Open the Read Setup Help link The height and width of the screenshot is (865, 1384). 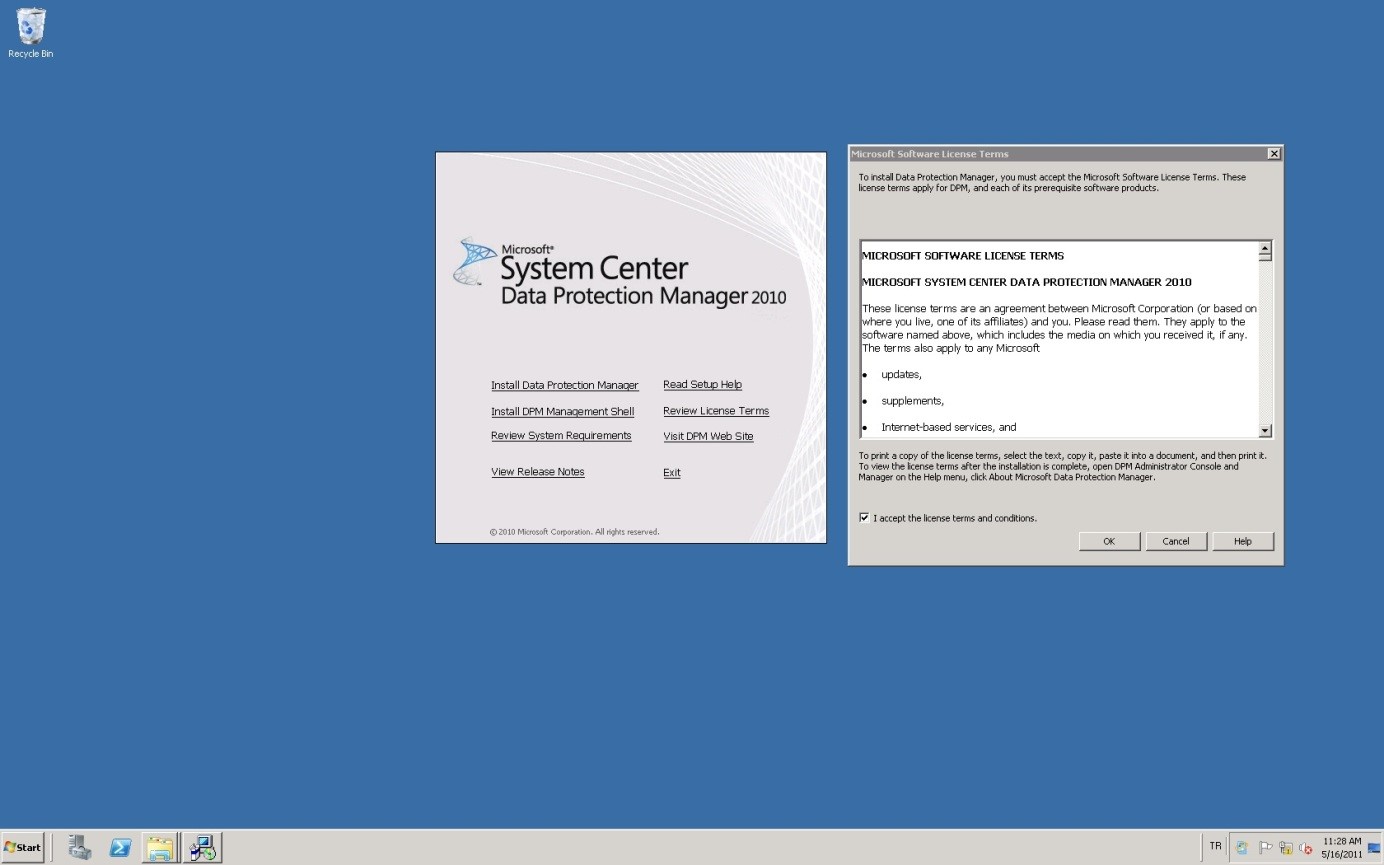702,385
